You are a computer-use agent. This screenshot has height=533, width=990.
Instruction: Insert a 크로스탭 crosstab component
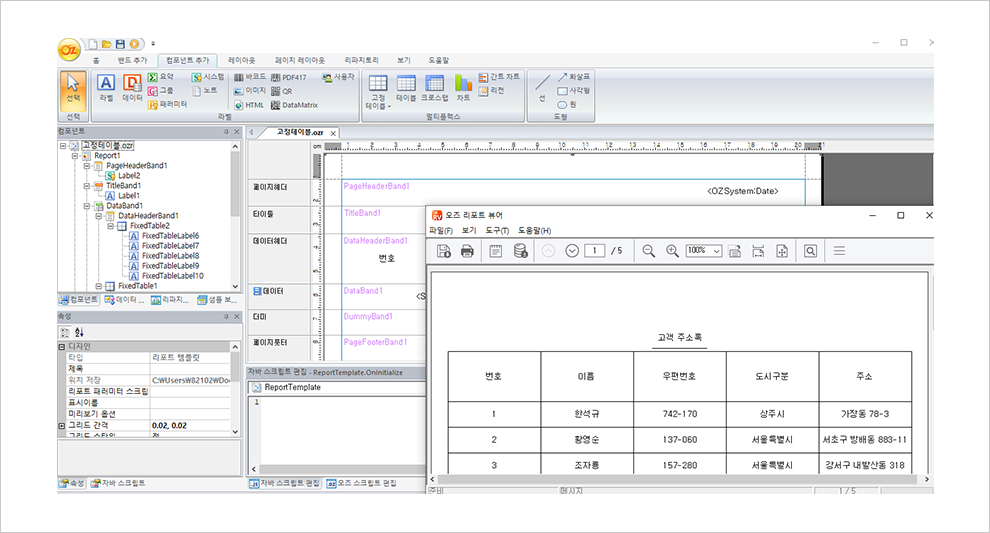click(x=434, y=88)
